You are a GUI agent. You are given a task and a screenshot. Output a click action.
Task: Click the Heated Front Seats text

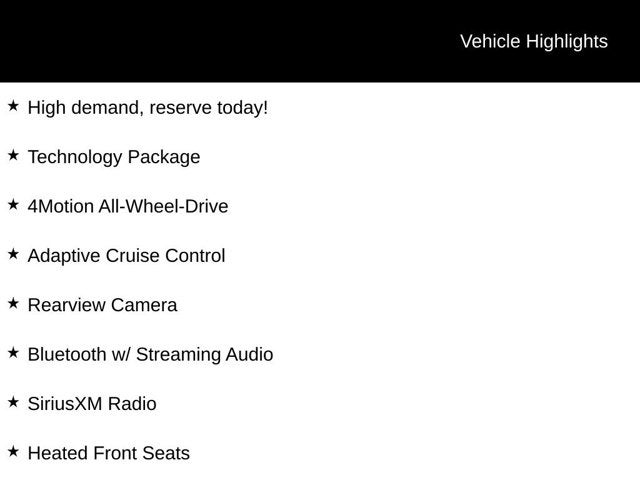(x=108, y=453)
